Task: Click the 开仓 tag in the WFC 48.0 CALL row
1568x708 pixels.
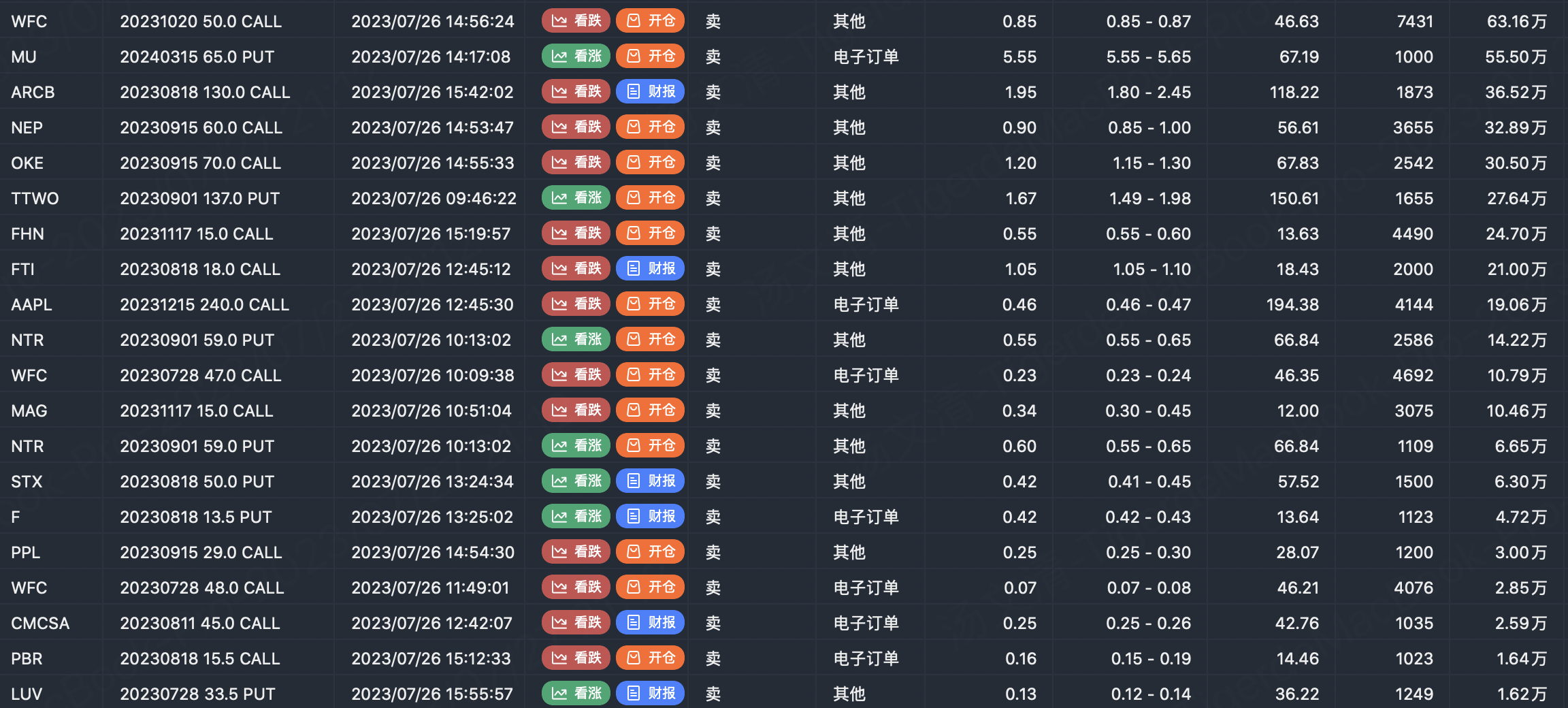Action: click(650, 587)
